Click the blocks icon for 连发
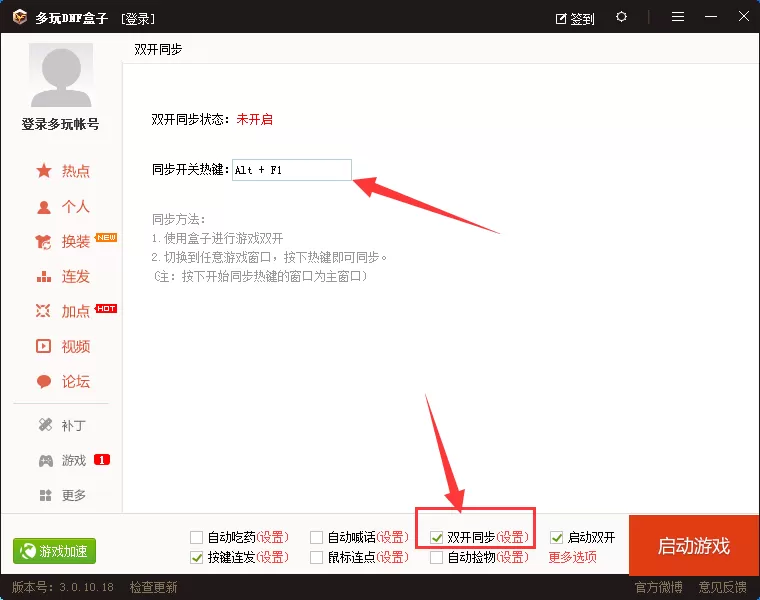This screenshot has height=600, width=760. coord(44,277)
